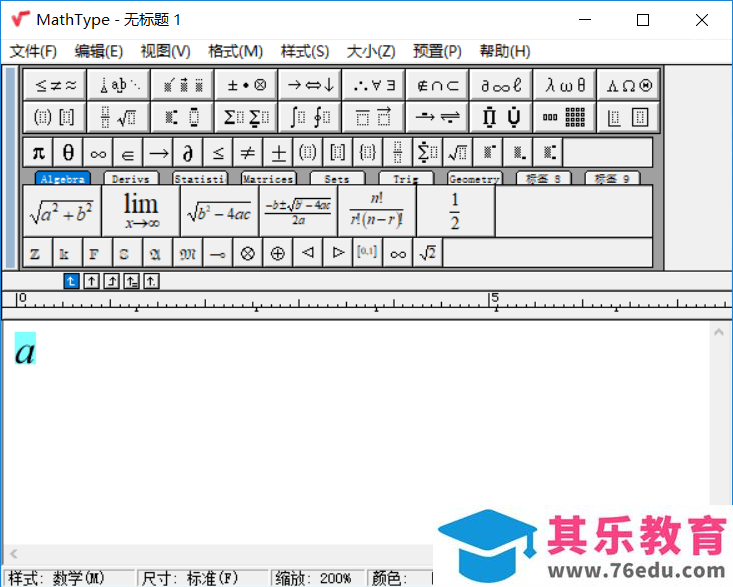This screenshot has height=587, width=733.
Task: Switch to the Geometry tab
Action: pyautogui.click(x=474, y=179)
